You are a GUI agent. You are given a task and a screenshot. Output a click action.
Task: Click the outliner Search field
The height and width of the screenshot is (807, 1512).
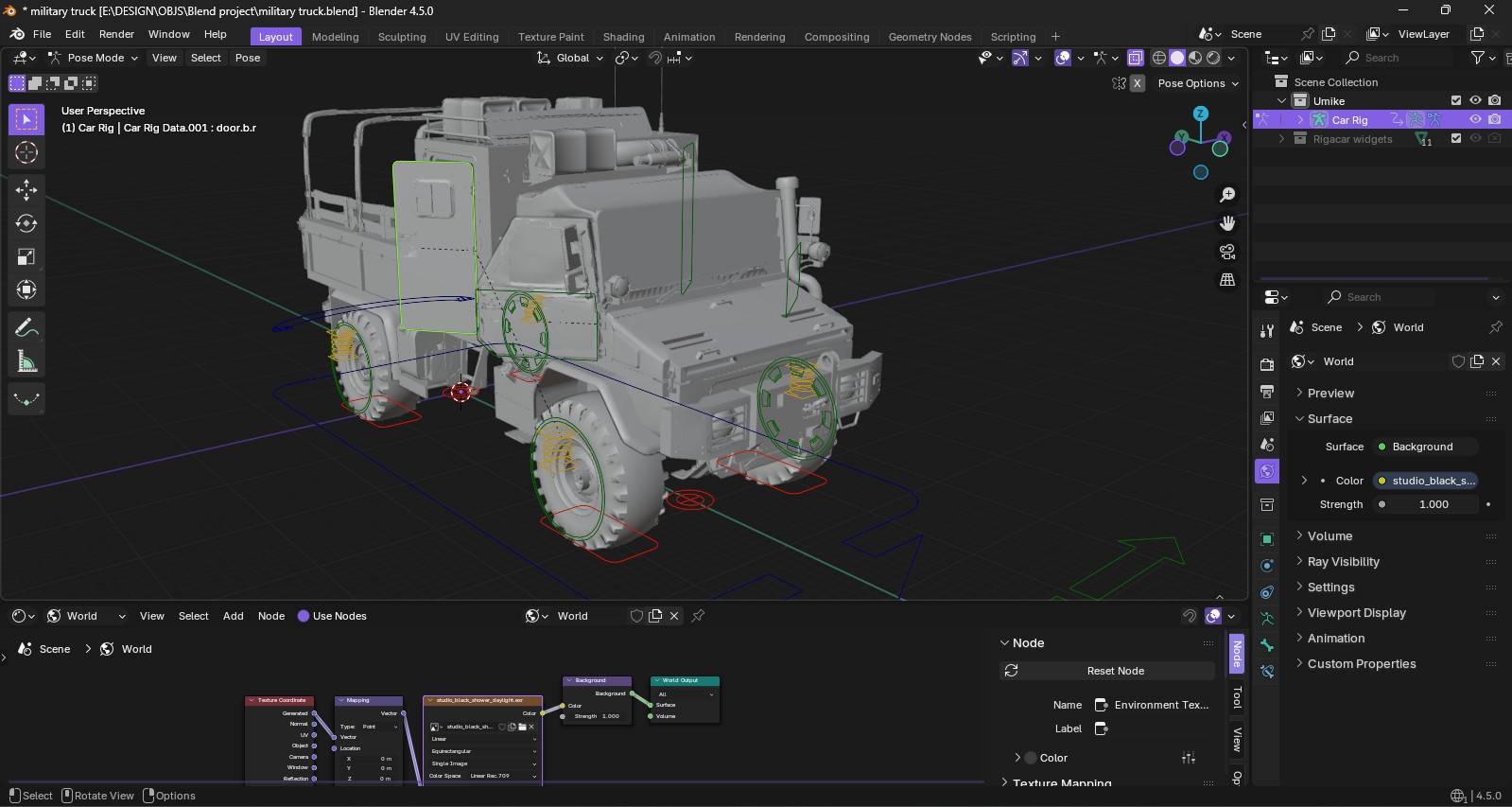[x=1398, y=58]
